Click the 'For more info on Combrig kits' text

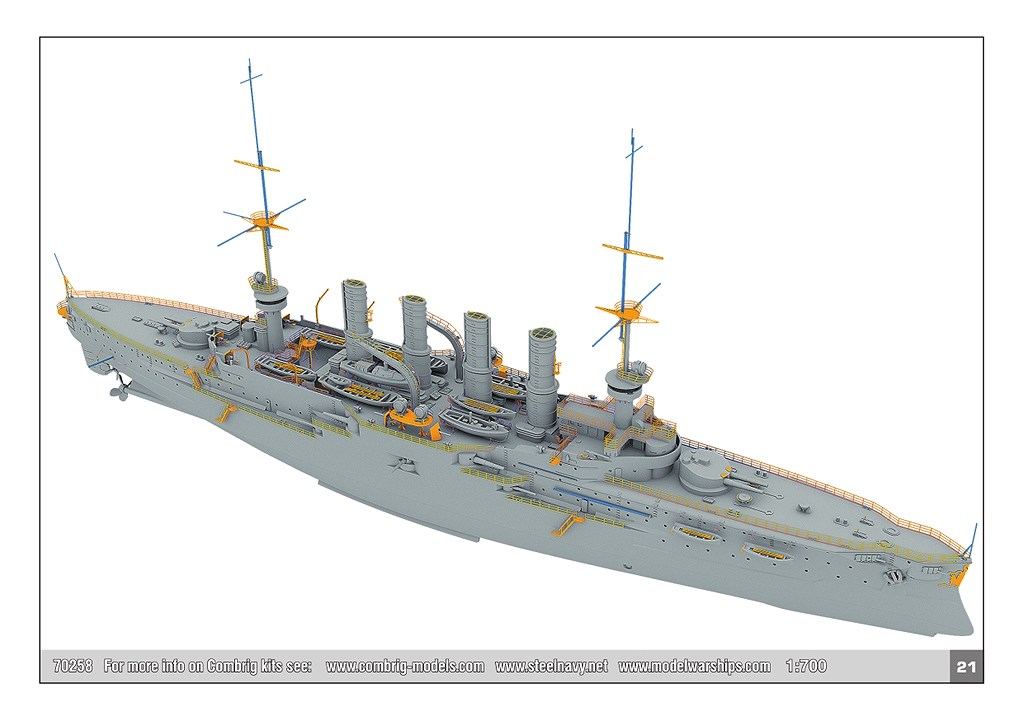click(208, 667)
